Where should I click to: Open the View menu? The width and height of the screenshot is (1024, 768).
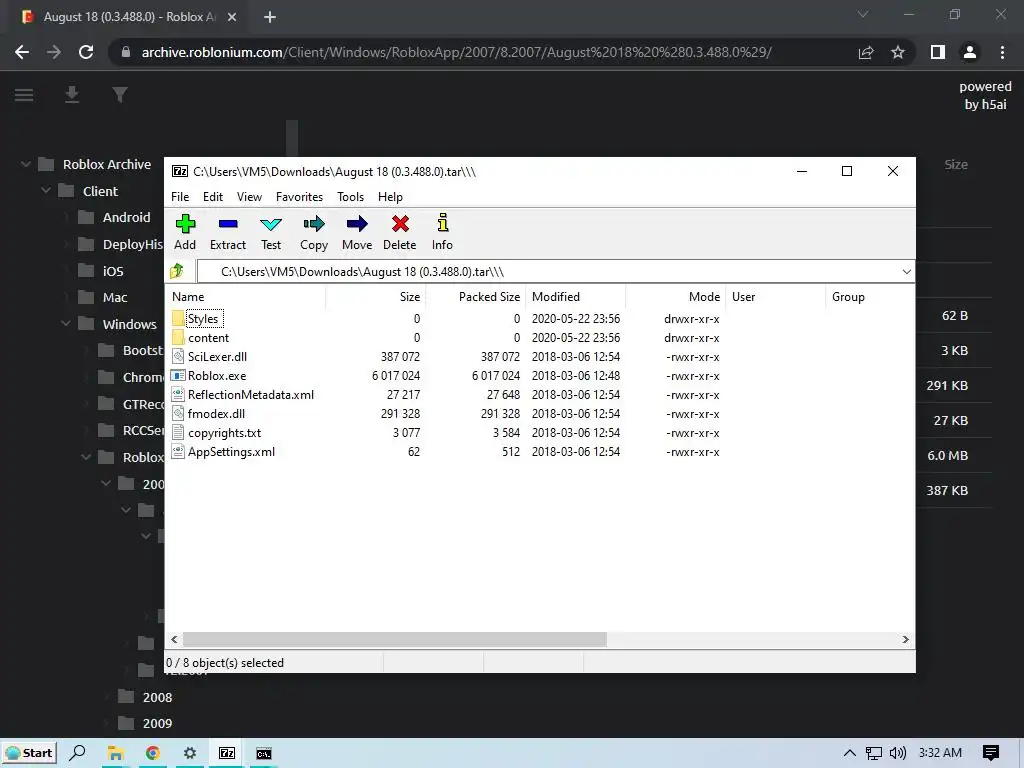pos(249,197)
